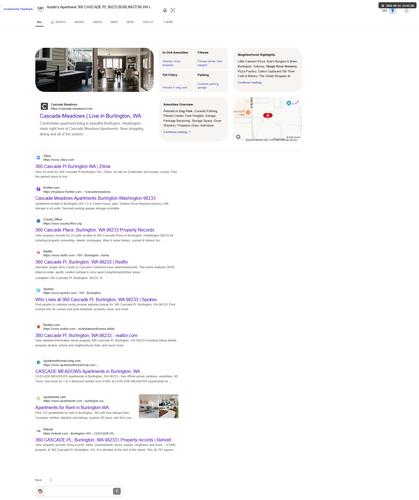Click the zillow.com URL under Zillow

coord(59,160)
